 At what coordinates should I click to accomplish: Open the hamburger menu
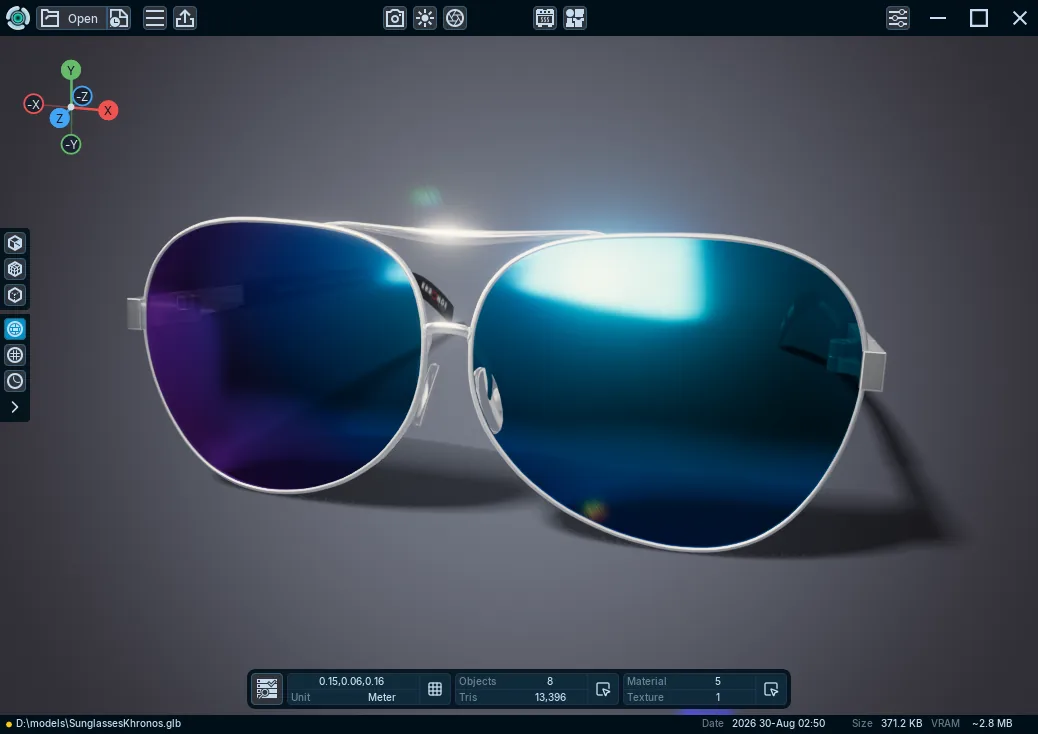pos(155,18)
